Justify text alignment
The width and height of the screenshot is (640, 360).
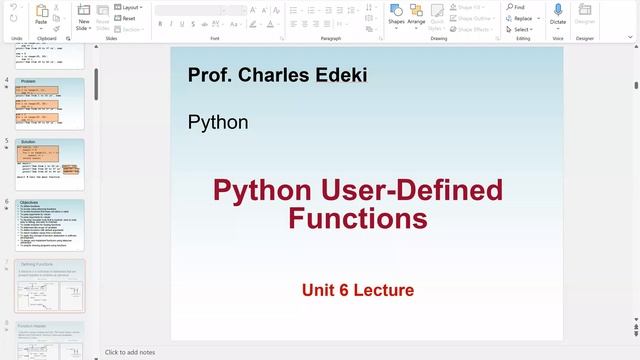coord(327,24)
